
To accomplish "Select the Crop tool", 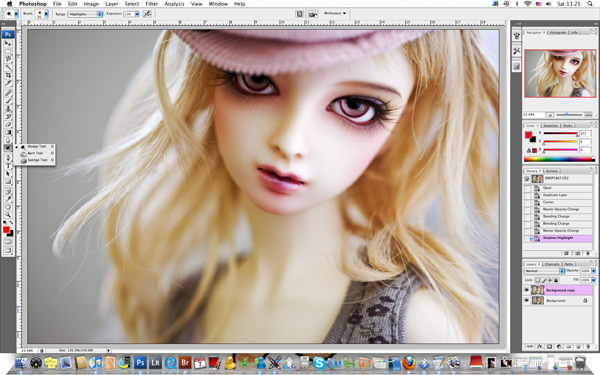I will [8, 75].
